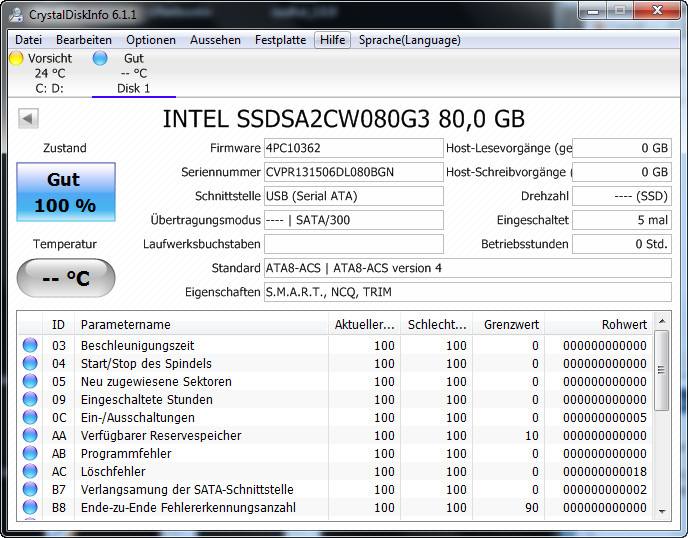Screen dimensions: 688x538
Task: Open the Bearbeiten menu
Action: click(x=84, y=40)
